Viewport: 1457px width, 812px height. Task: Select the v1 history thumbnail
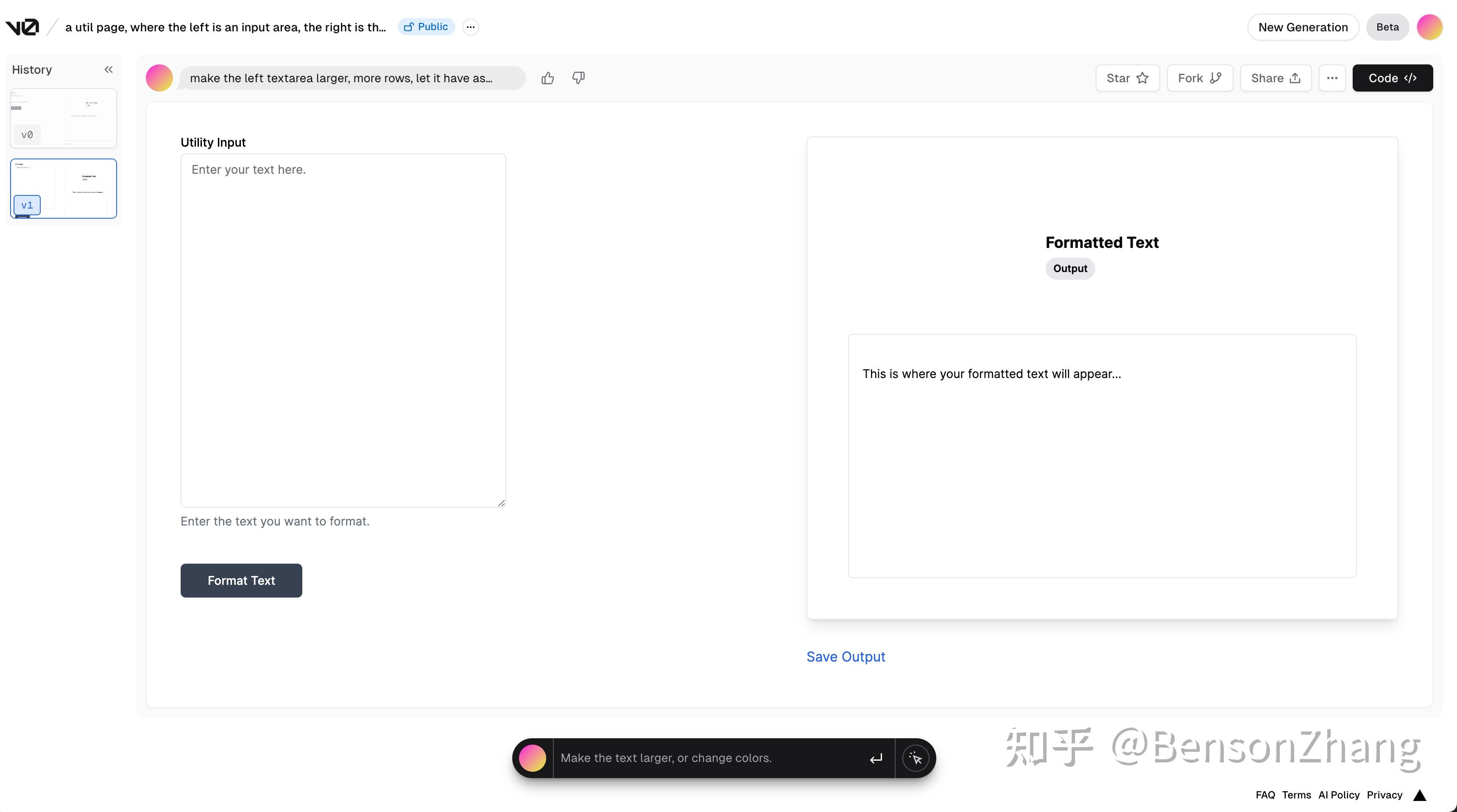tap(63, 188)
